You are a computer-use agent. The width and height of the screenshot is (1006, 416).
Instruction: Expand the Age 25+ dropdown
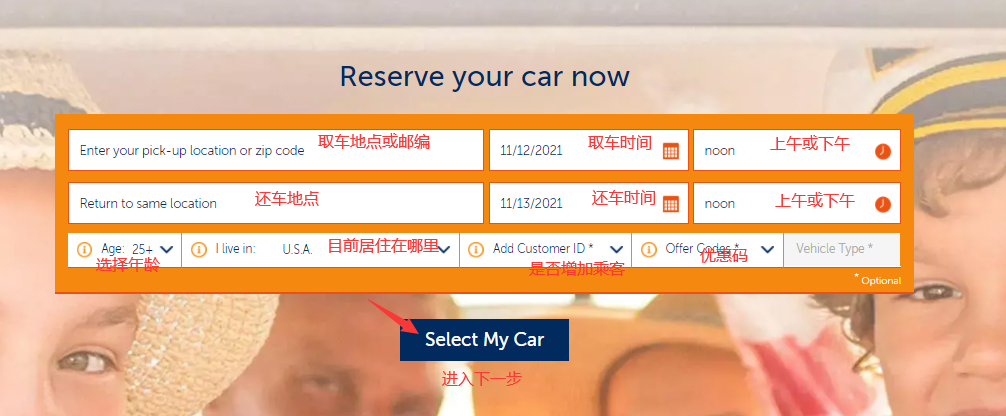125,249
